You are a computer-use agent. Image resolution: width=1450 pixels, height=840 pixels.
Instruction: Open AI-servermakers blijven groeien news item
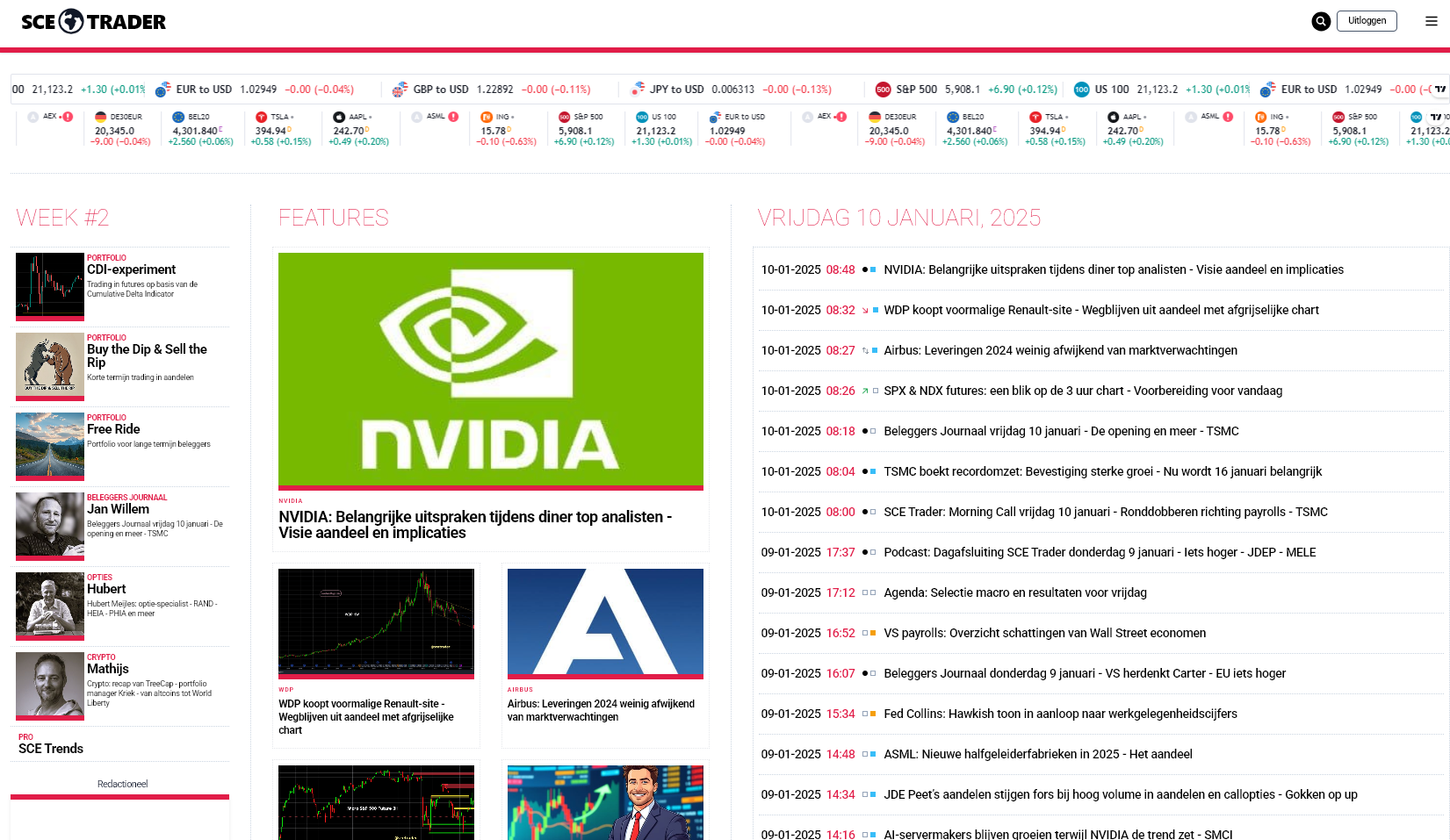coord(1058,834)
